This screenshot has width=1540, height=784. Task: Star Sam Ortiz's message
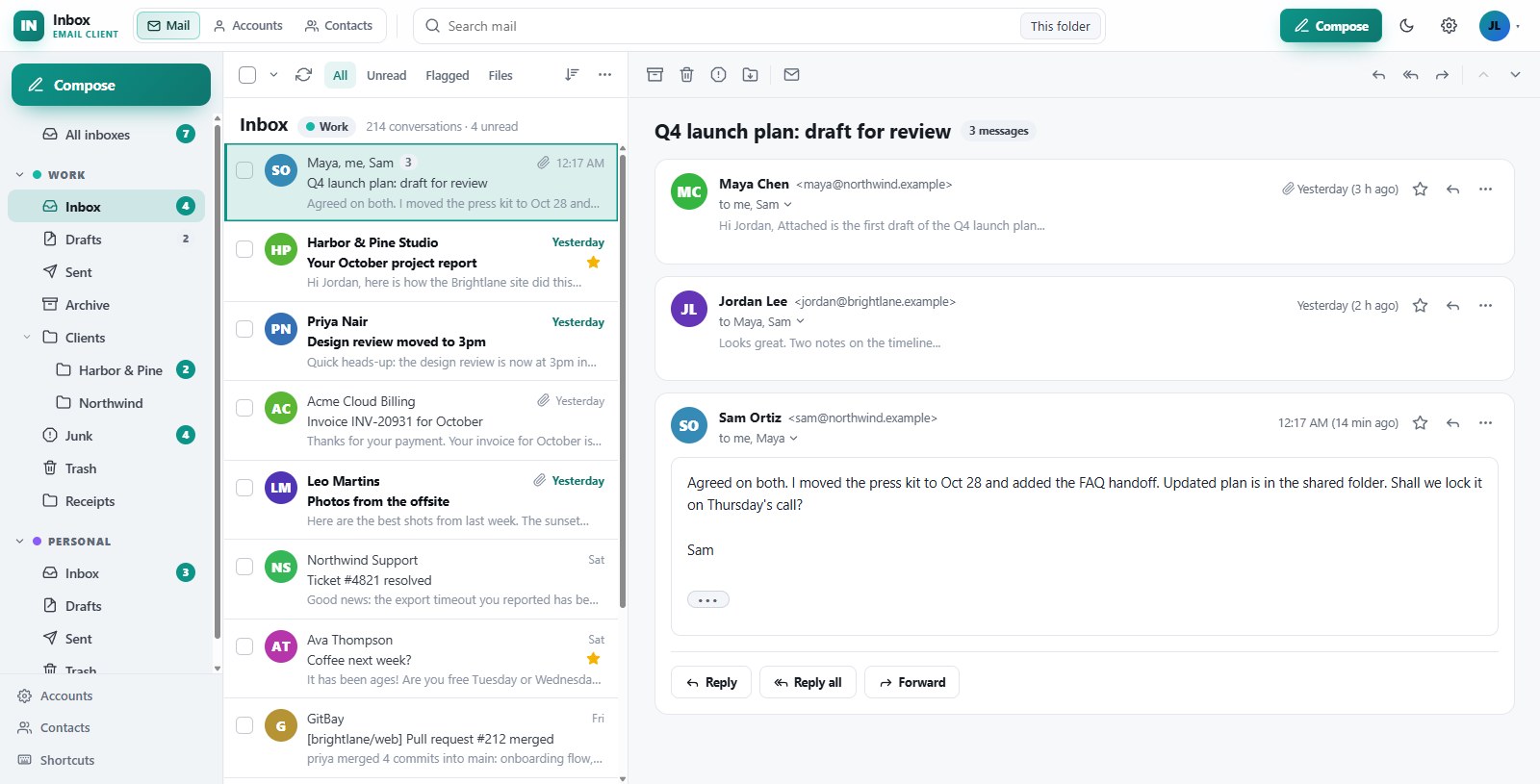click(x=1420, y=423)
